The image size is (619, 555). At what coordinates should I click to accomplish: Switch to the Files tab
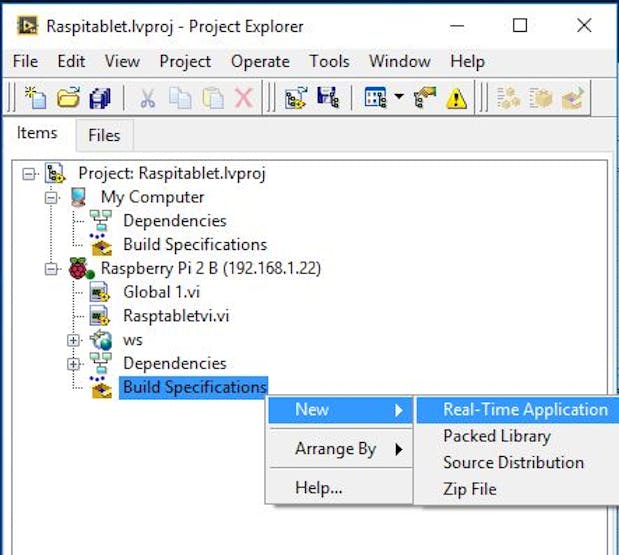tap(104, 135)
